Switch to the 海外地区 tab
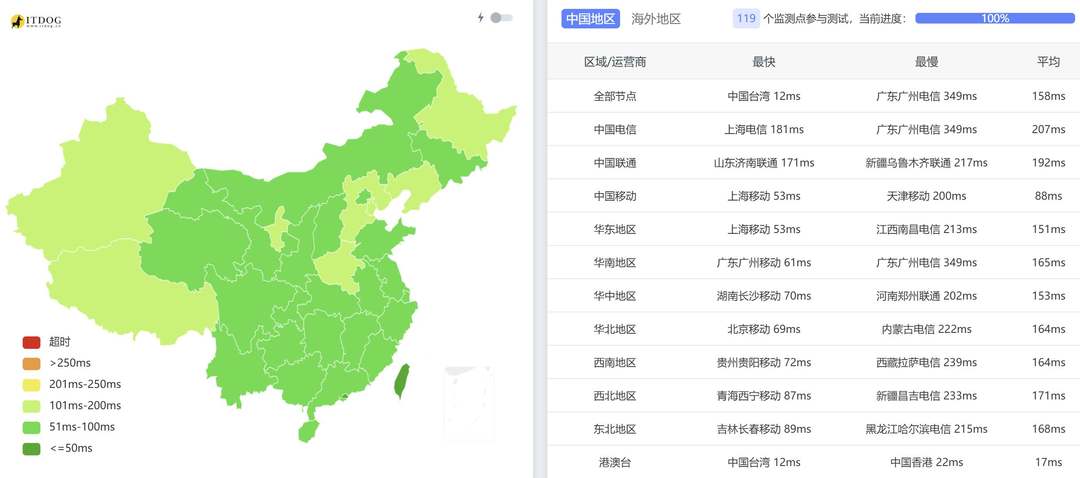 point(656,19)
